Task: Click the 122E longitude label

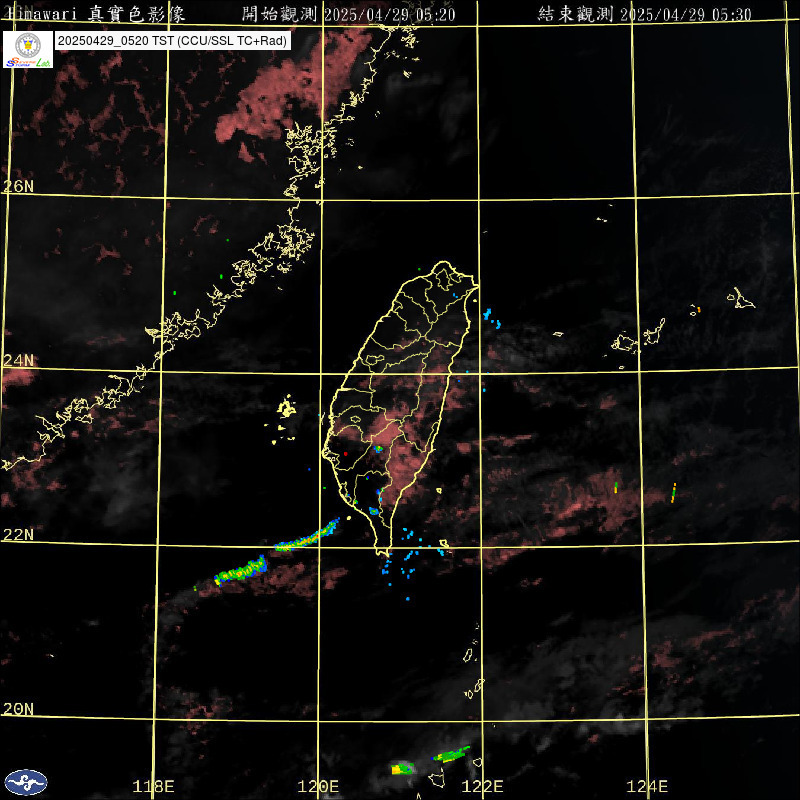Action: coord(482,786)
